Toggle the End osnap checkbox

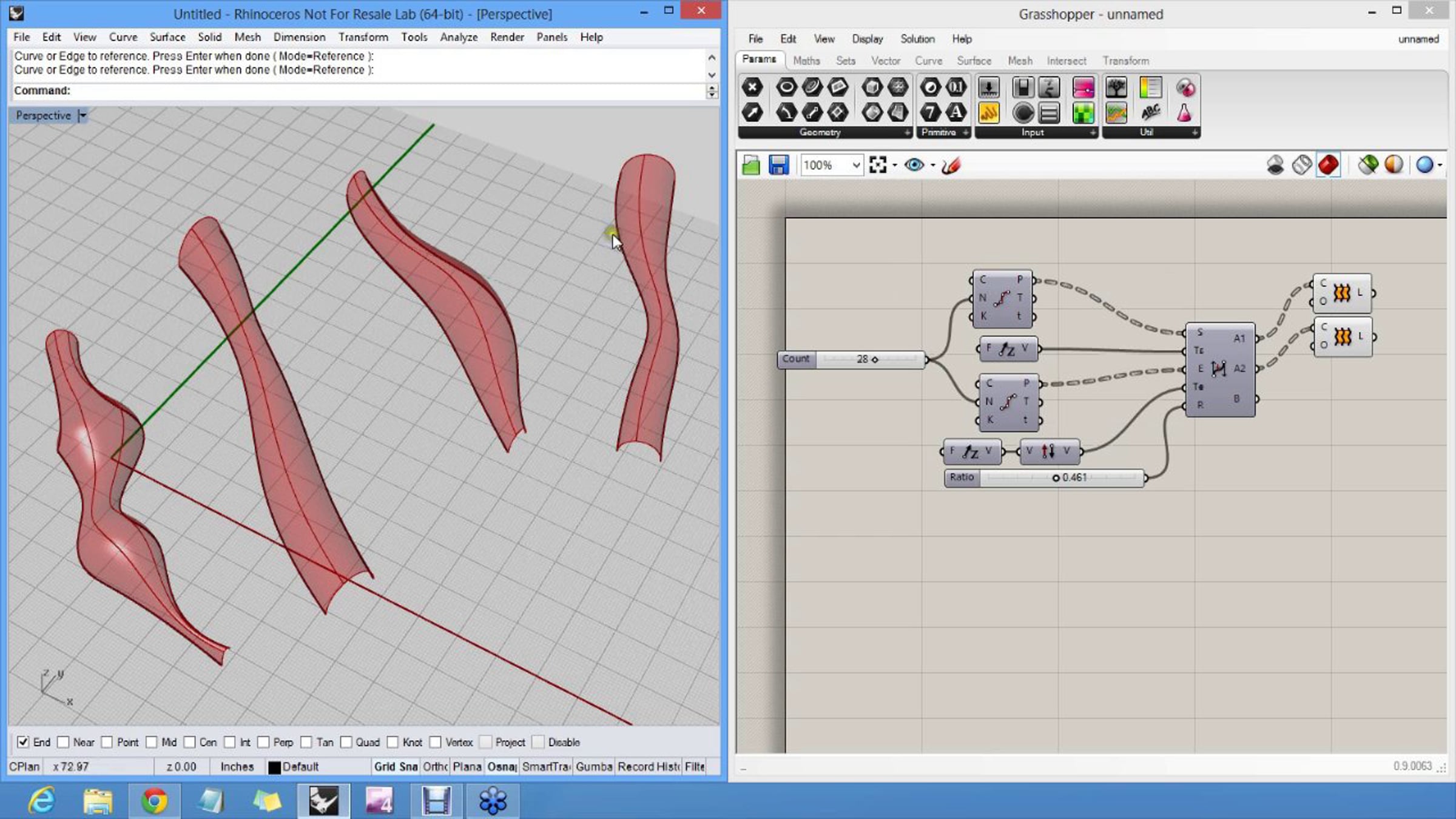pyautogui.click(x=23, y=742)
